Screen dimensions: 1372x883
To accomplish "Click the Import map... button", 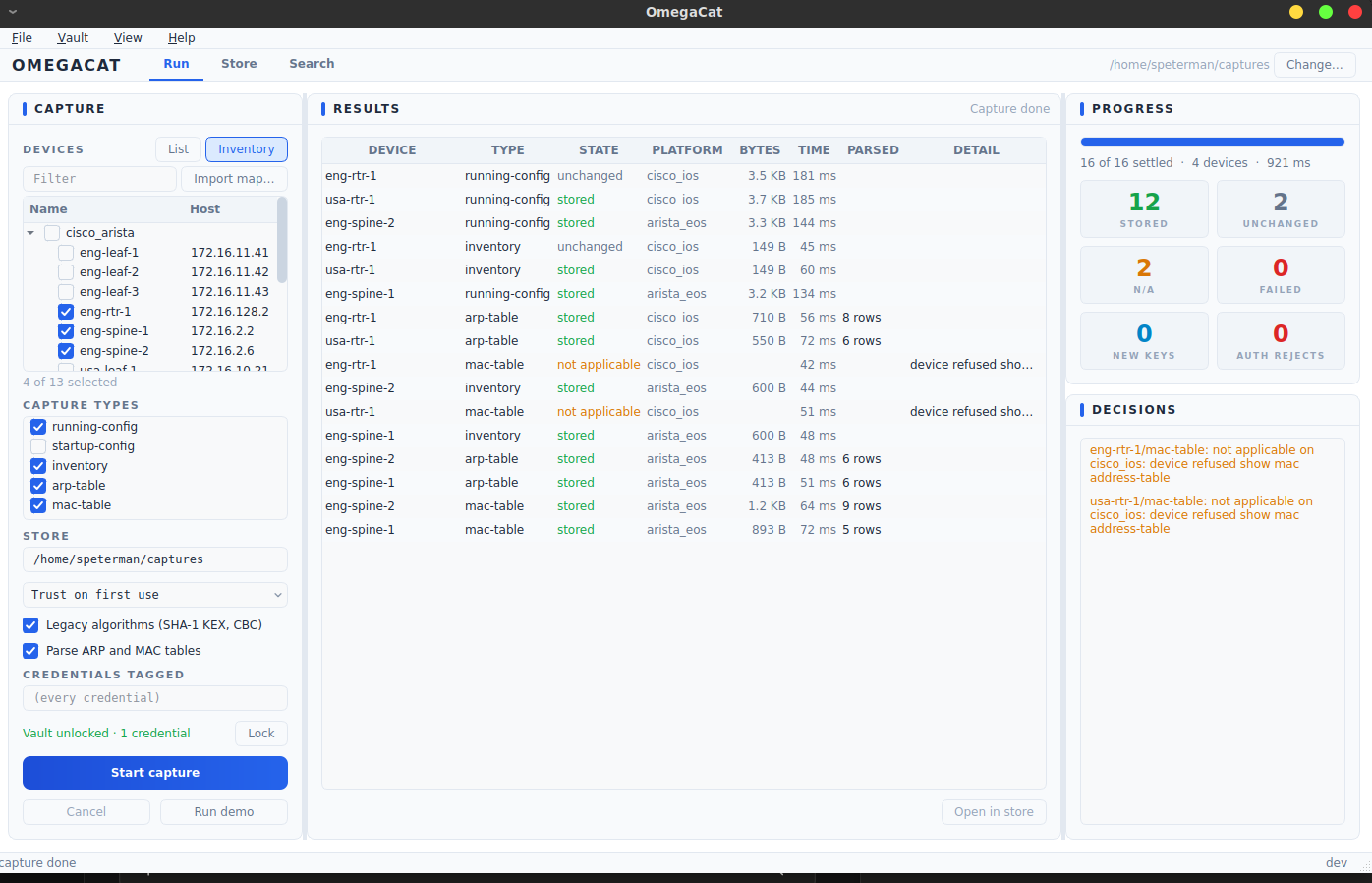I will (x=234, y=179).
